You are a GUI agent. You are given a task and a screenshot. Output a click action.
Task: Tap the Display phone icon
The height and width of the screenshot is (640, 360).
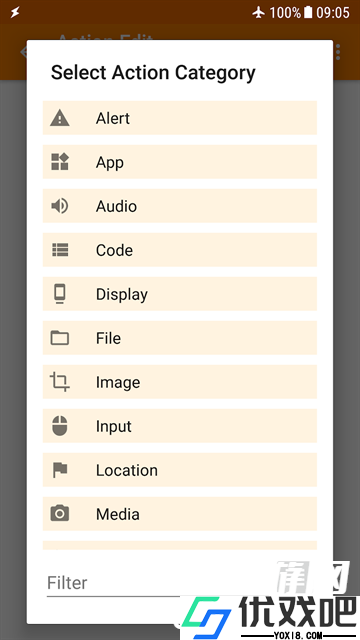coord(60,294)
